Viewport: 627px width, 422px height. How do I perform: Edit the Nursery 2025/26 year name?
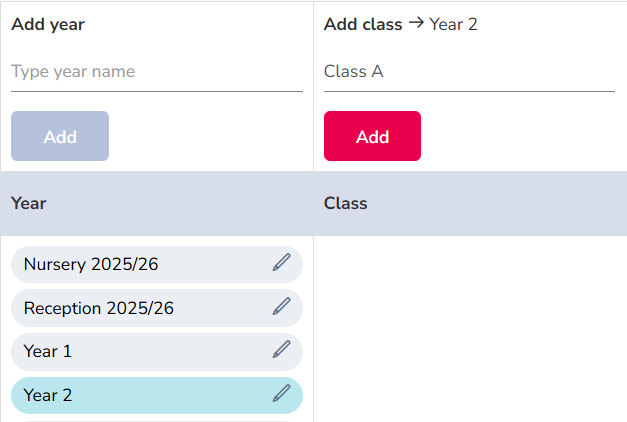pyautogui.click(x=282, y=262)
